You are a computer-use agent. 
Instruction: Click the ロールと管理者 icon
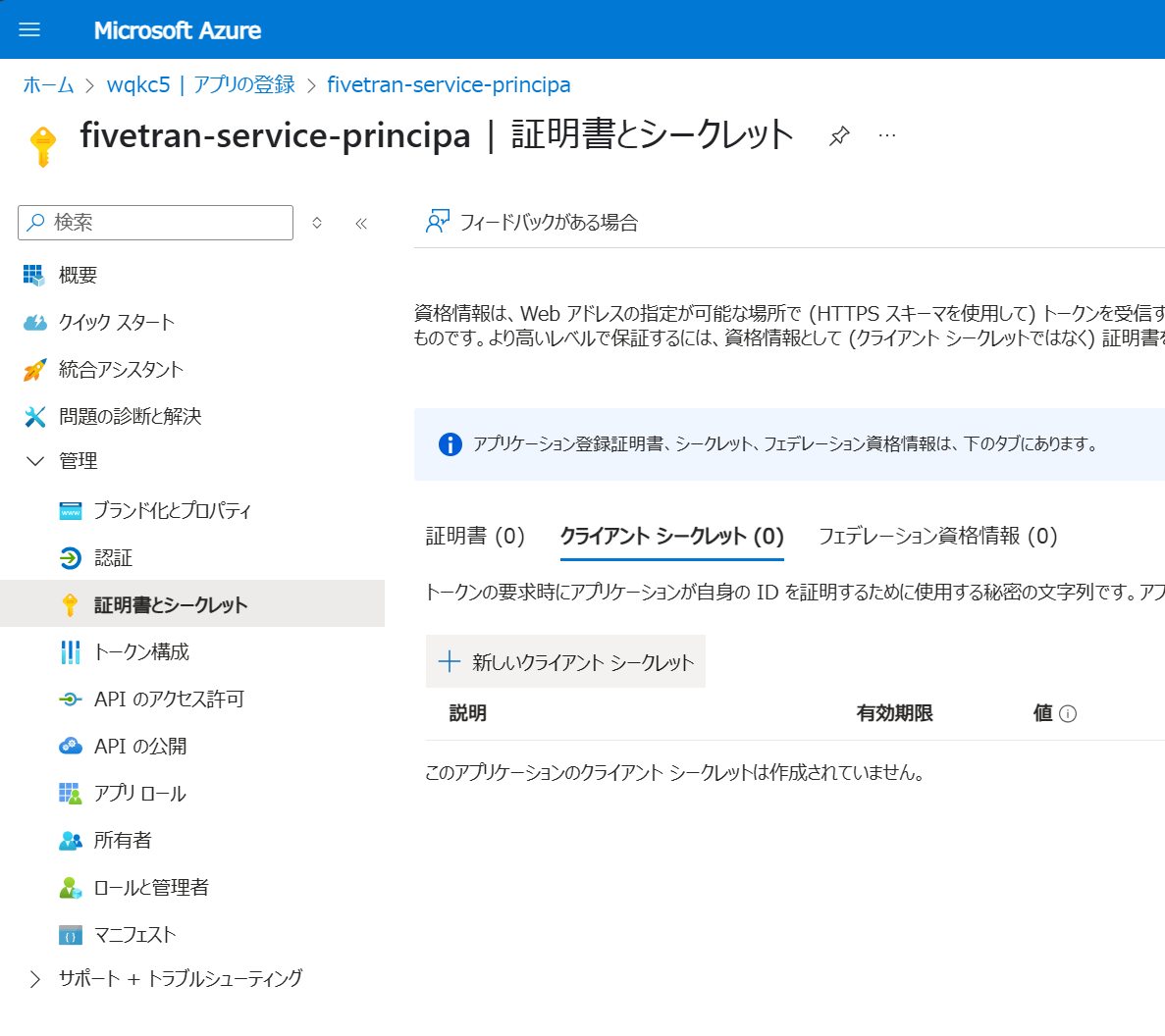tap(70, 888)
